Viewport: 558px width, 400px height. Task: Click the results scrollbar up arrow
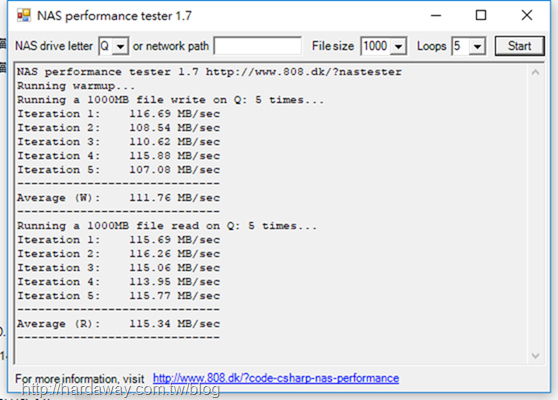point(535,73)
